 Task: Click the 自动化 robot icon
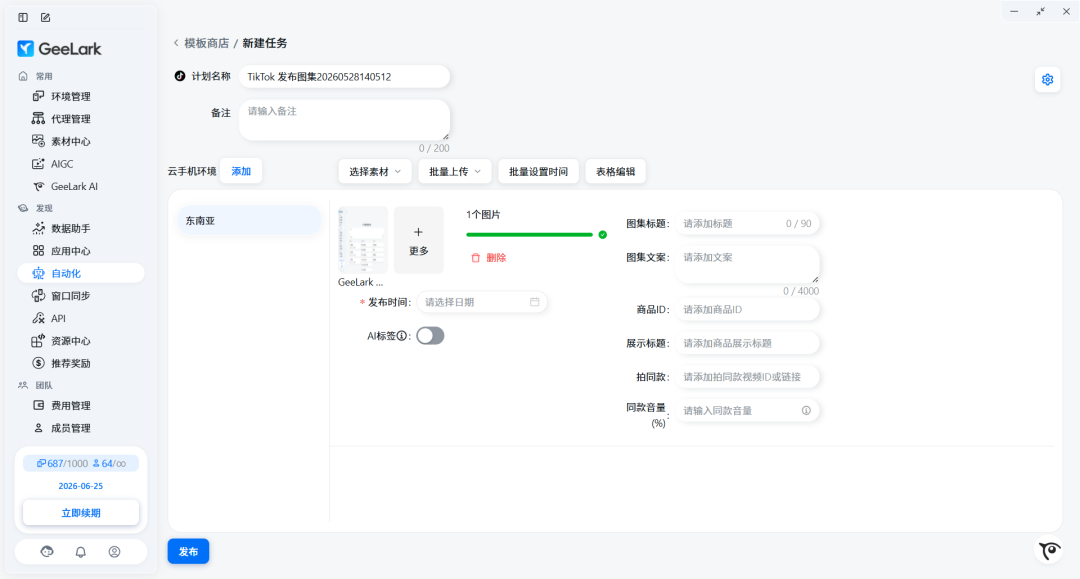tap(39, 273)
